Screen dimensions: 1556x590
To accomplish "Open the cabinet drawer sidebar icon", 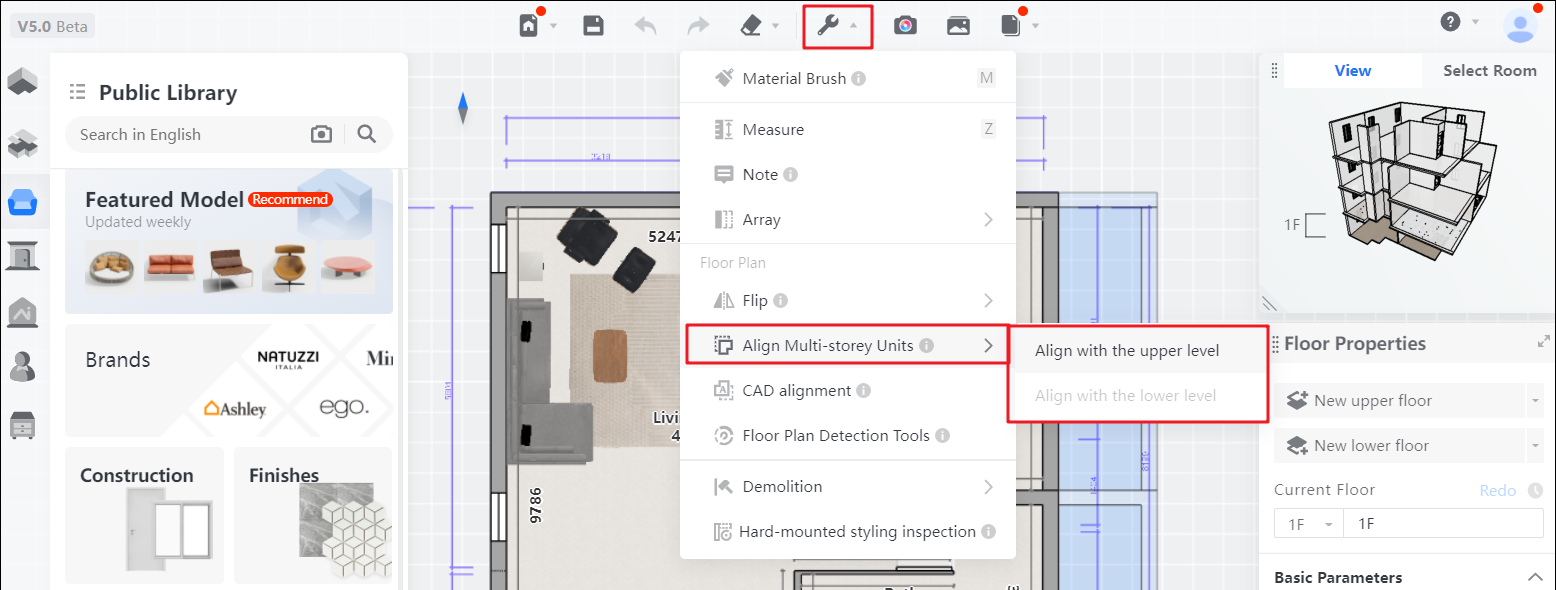I will (x=22, y=425).
